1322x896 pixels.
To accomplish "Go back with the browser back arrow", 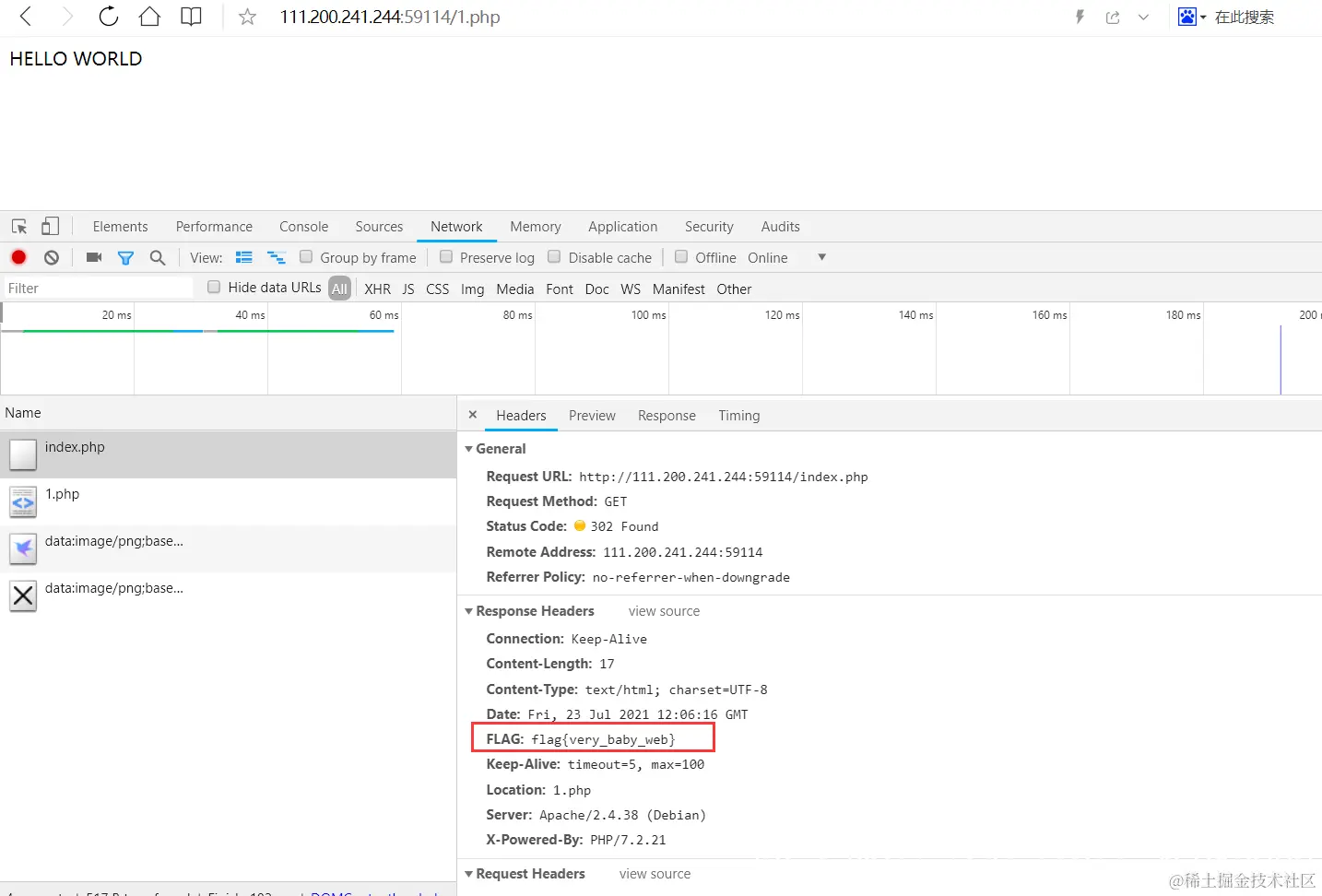I will pyautogui.click(x=26, y=16).
